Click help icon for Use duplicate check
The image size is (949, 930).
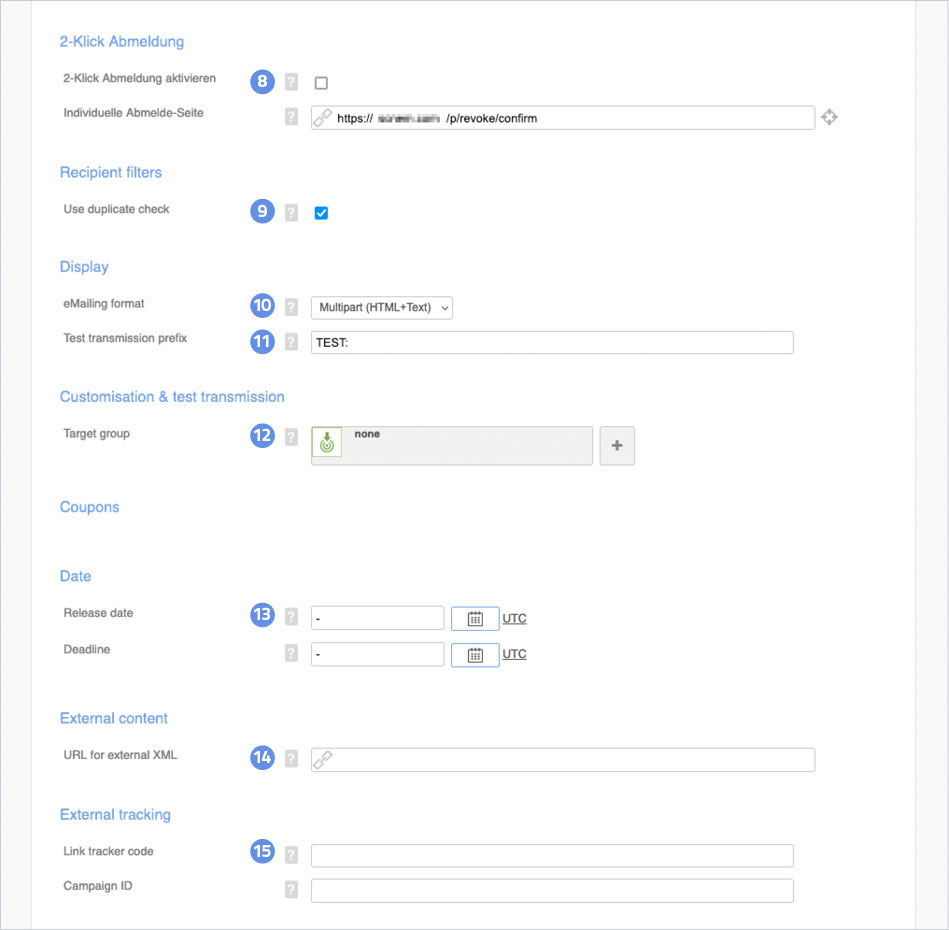291,212
